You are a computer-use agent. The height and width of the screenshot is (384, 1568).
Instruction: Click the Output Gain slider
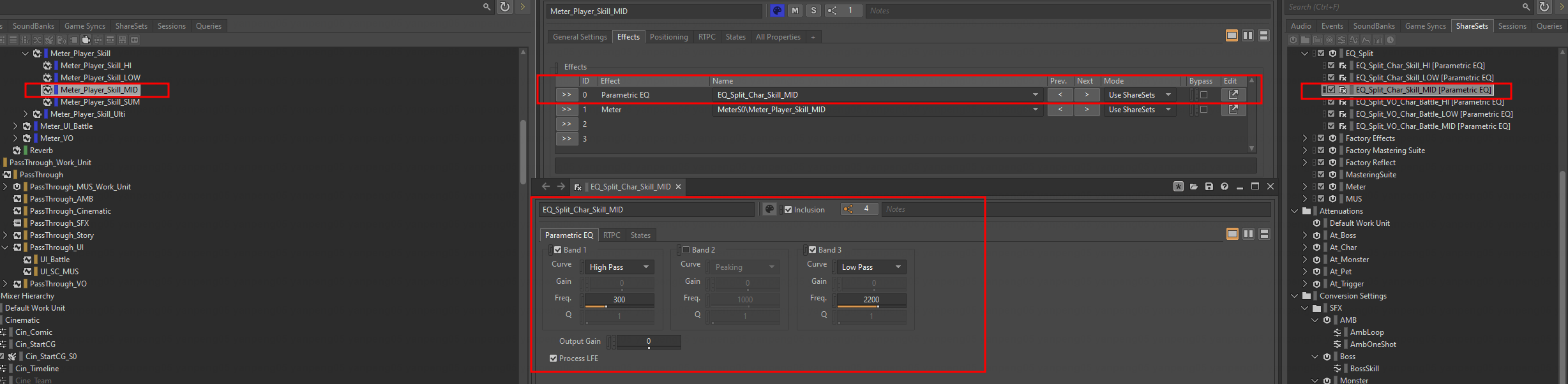648,341
